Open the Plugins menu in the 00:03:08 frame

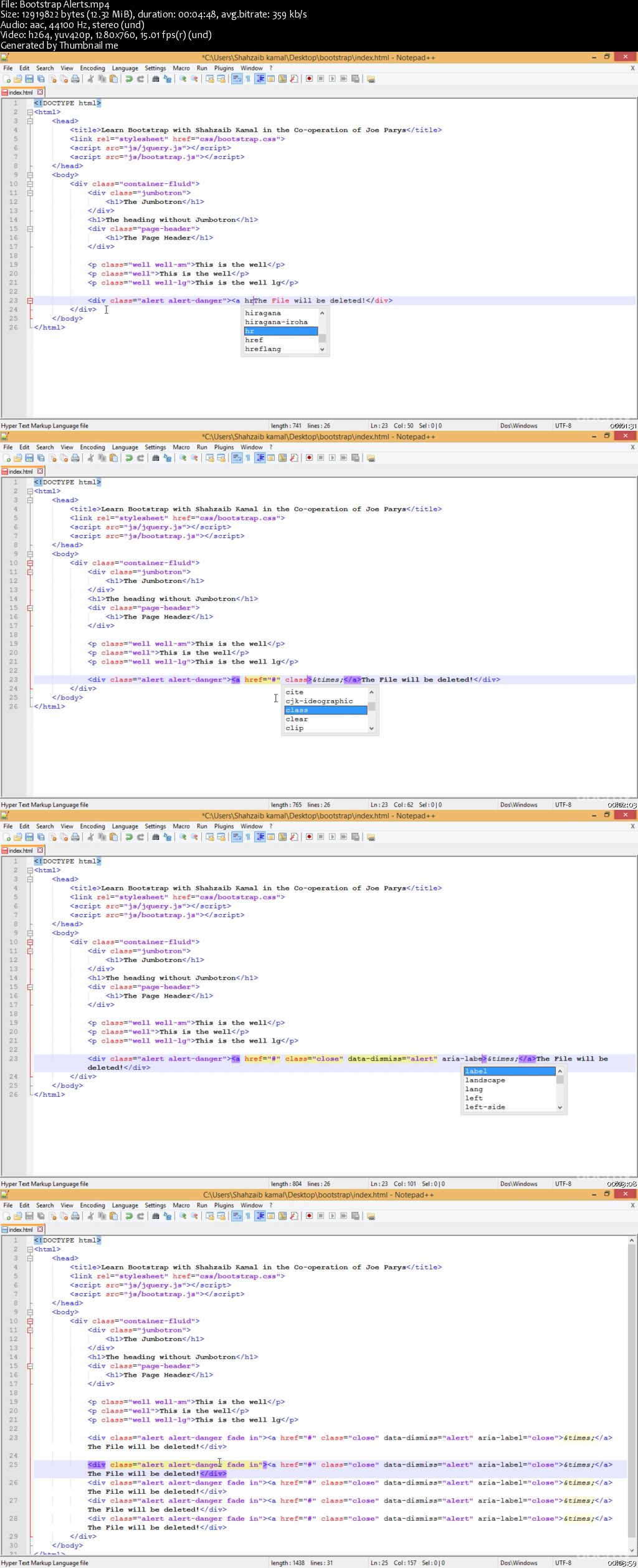click(x=224, y=826)
